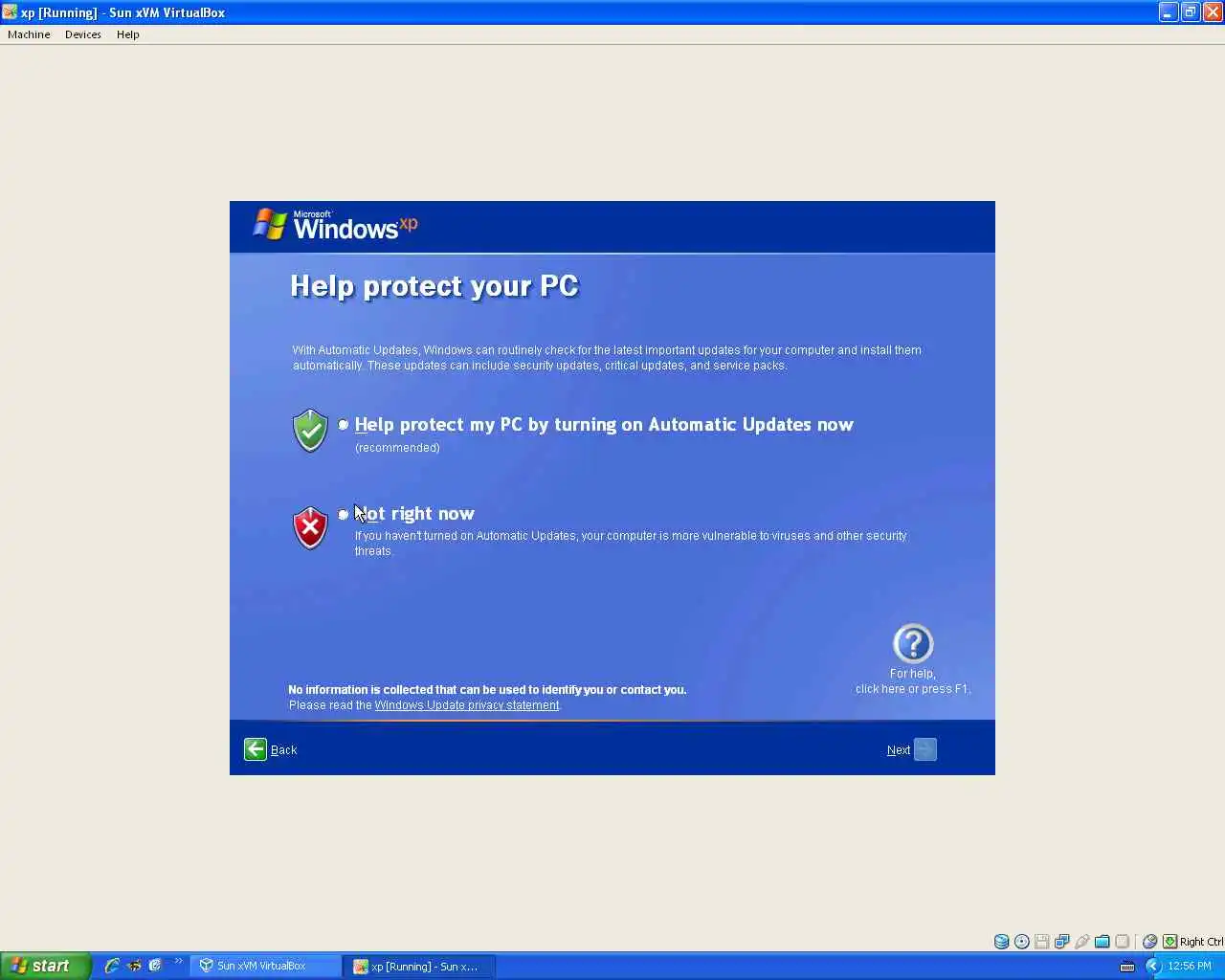Click the Next arrow button
The width and height of the screenshot is (1225, 980).
tap(925, 749)
